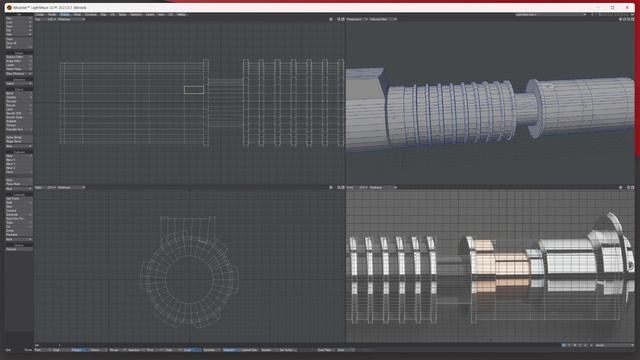
Task: Select the Rounder tool
Action: (x=19, y=101)
